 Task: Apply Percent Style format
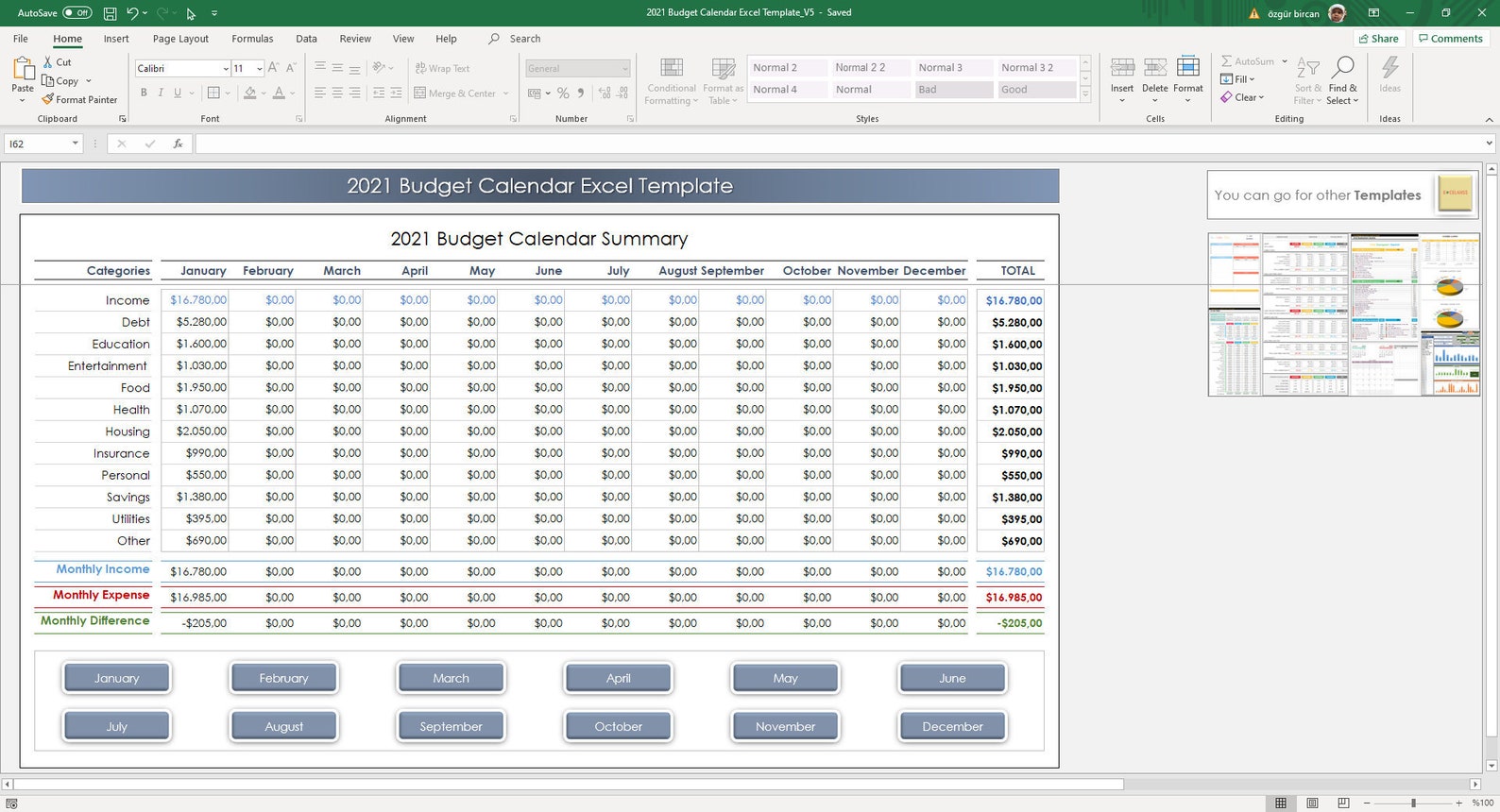coord(563,93)
